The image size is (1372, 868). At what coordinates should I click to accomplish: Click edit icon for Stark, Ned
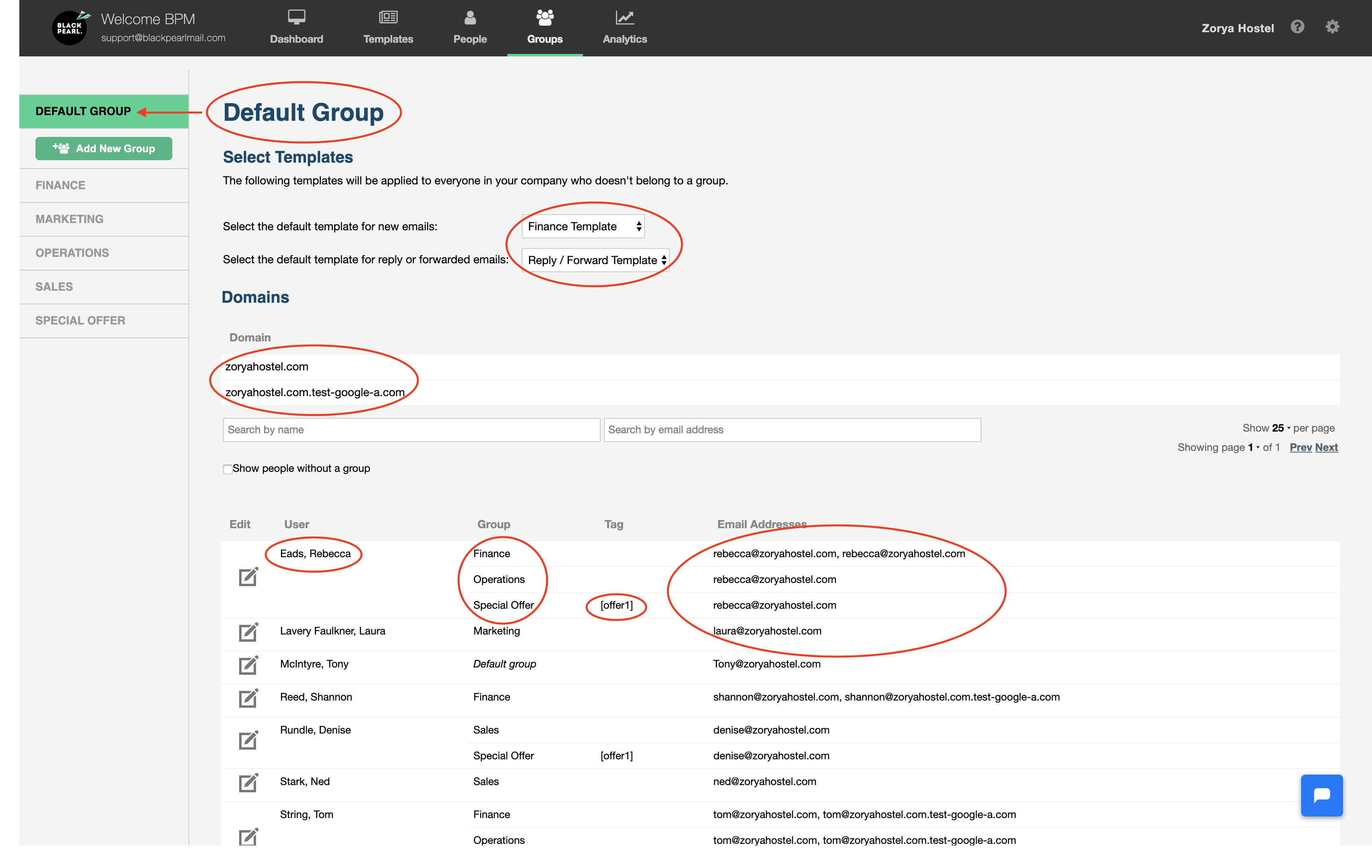click(248, 783)
